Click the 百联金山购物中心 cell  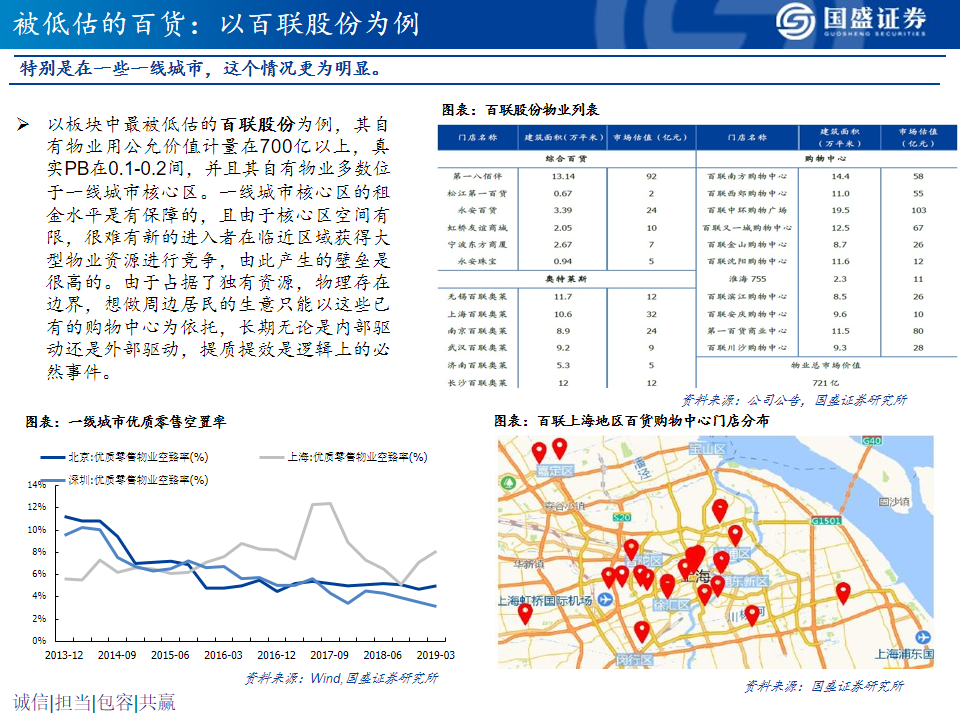click(x=747, y=244)
